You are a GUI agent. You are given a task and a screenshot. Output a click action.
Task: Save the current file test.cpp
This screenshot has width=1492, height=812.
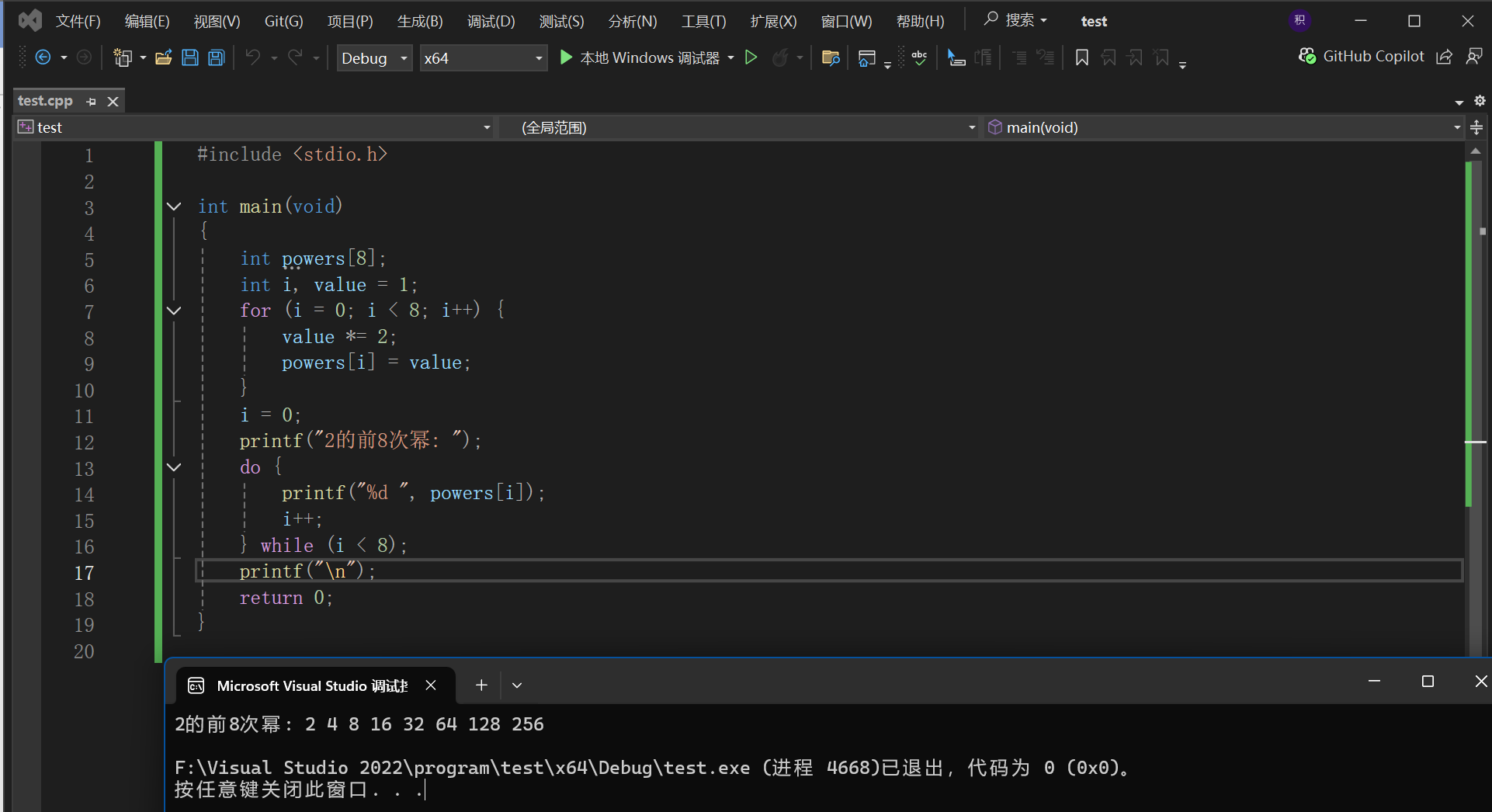point(190,57)
